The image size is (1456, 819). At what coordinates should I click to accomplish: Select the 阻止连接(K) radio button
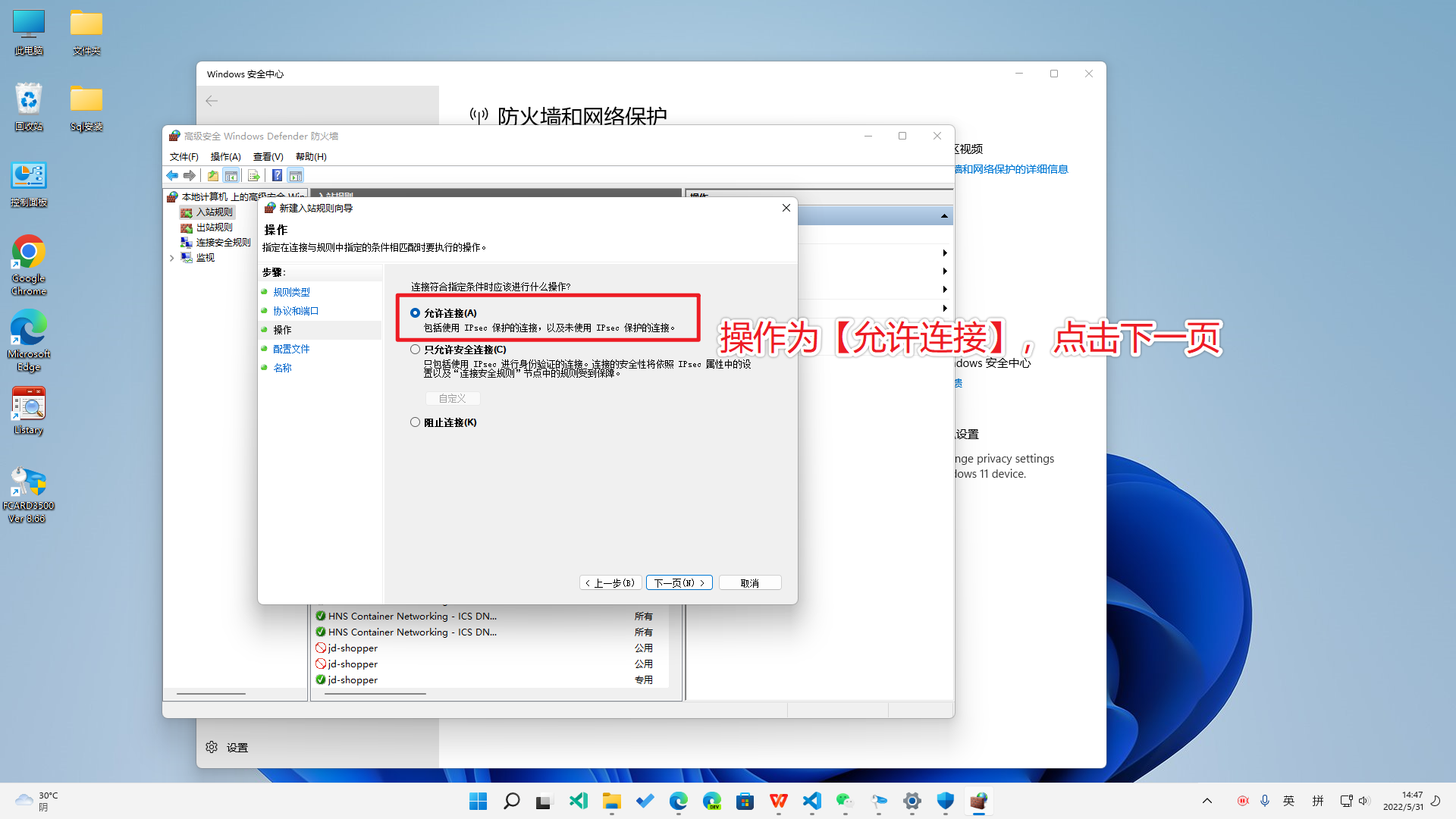pyautogui.click(x=415, y=422)
